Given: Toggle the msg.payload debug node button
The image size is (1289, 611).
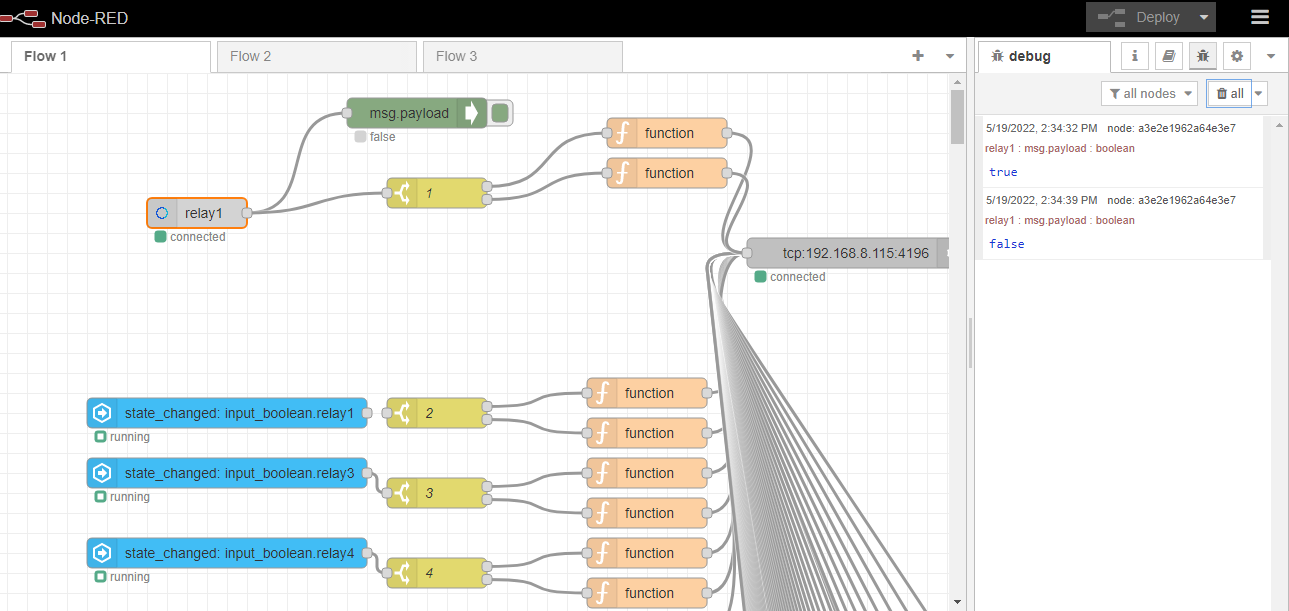Looking at the screenshot, I should (500, 113).
